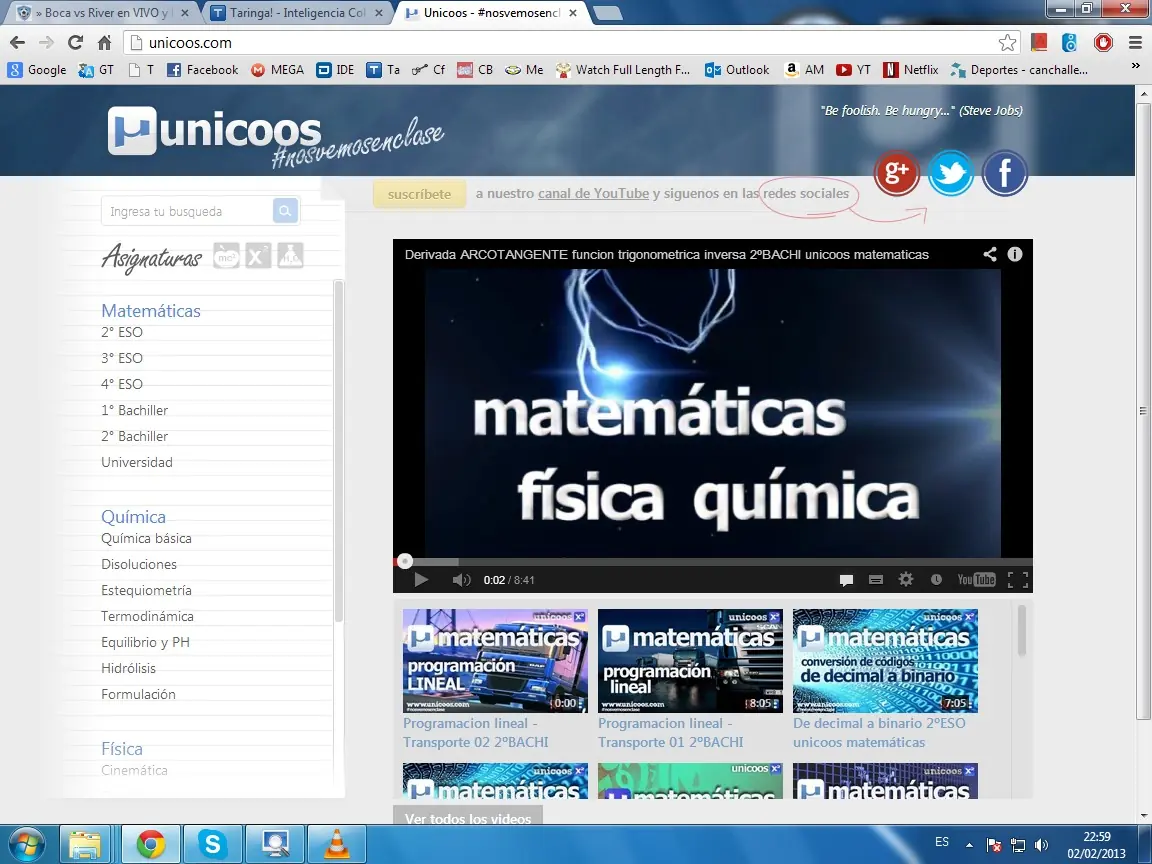Open Matemáticas category

pyautogui.click(x=151, y=311)
